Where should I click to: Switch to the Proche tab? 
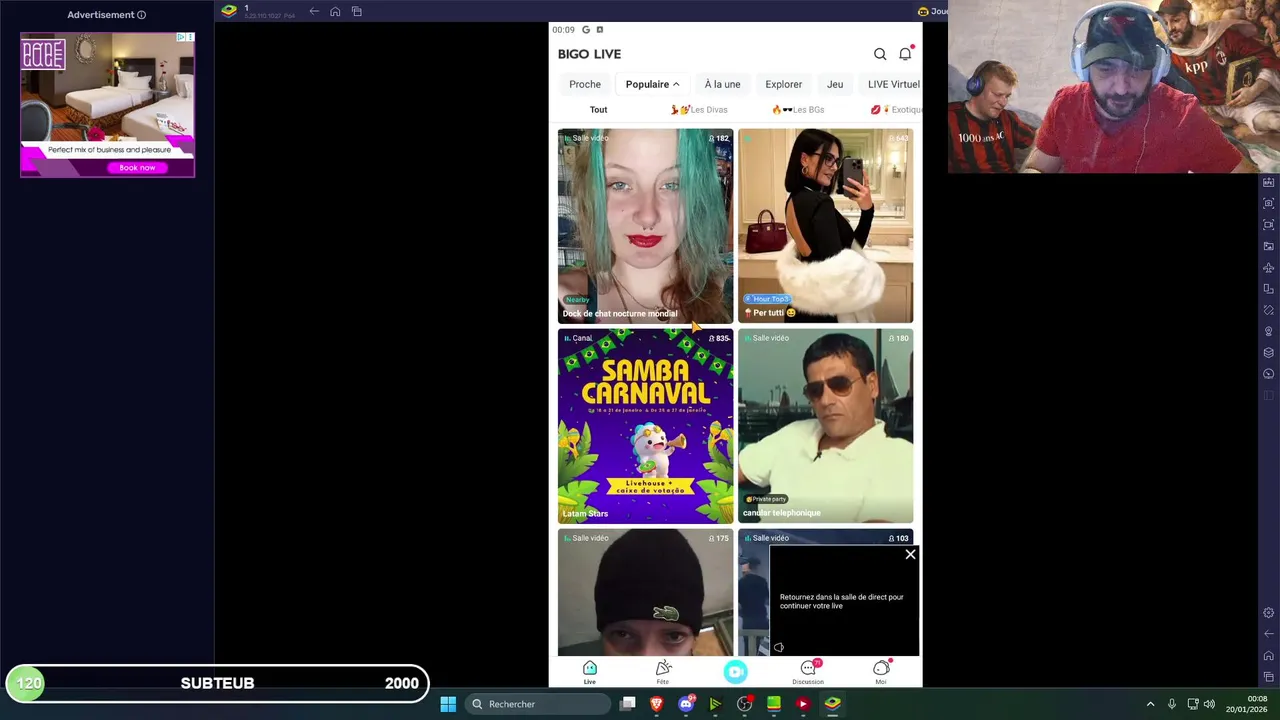click(x=585, y=84)
